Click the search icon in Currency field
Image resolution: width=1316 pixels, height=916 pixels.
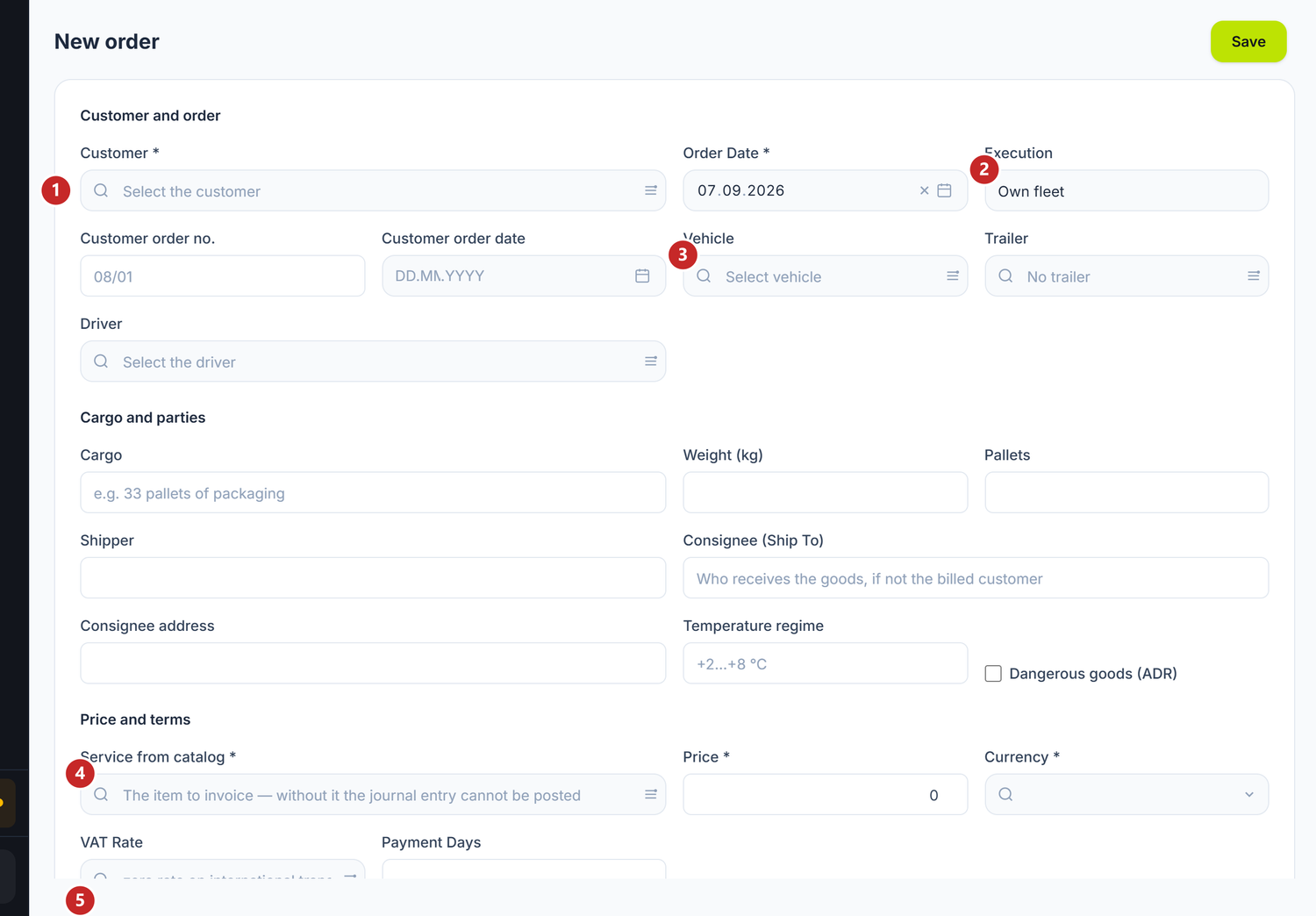coord(1006,794)
